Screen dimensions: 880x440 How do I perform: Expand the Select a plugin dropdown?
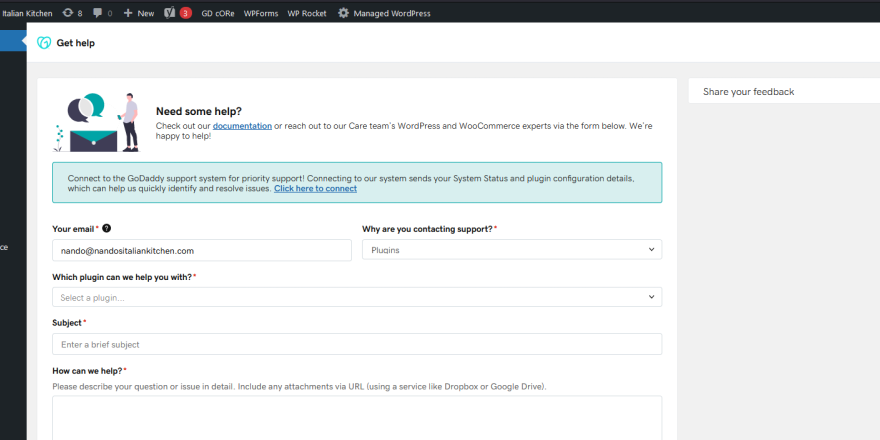(357, 297)
